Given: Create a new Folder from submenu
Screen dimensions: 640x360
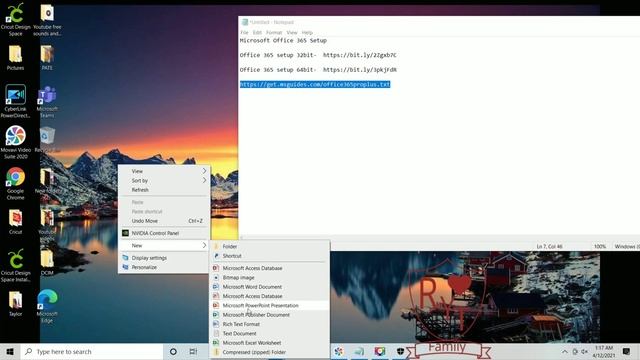Looking at the screenshot, I should [x=269, y=246].
